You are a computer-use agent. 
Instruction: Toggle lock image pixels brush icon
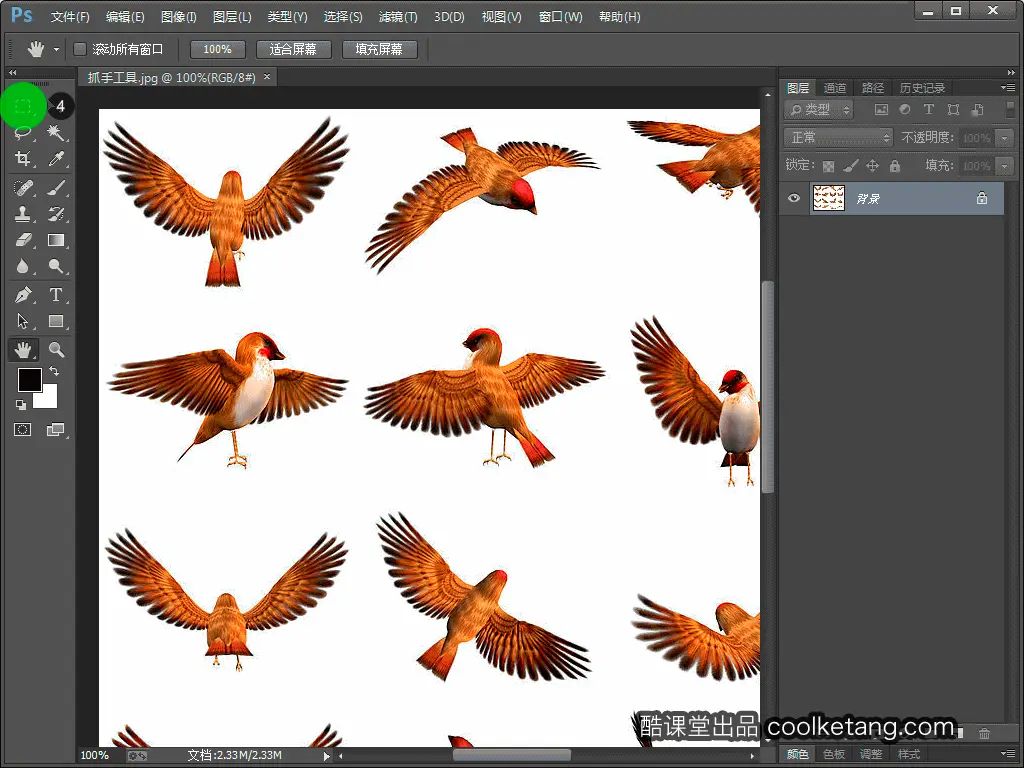pyautogui.click(x=850, y=166)
